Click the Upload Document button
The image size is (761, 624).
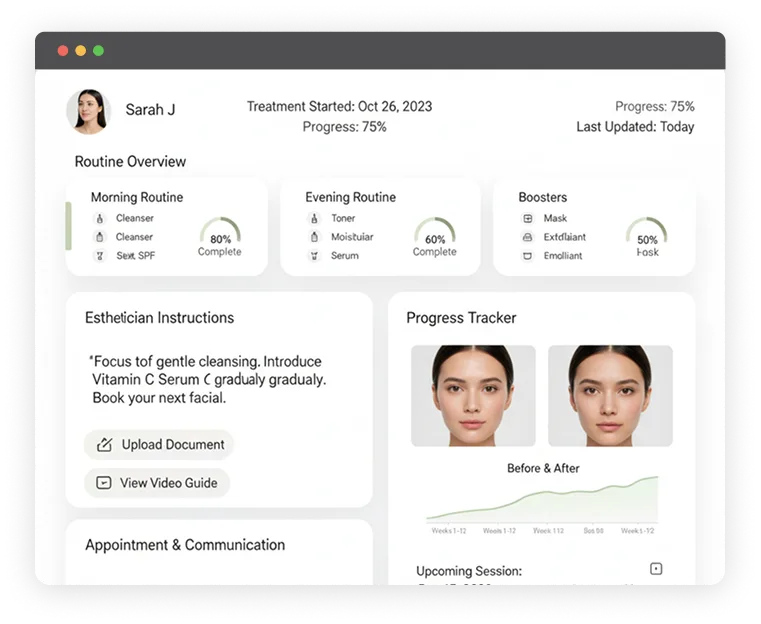(159, 445)
